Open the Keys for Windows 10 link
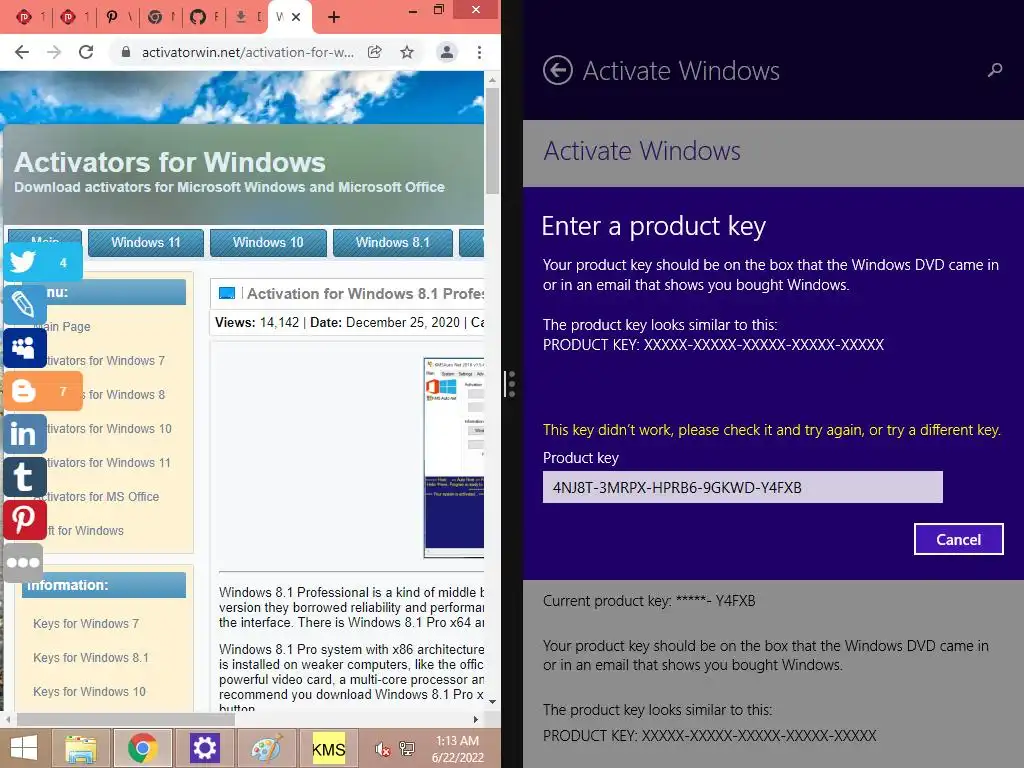The height and width of the screenshot is (768, 1024). 89,692
